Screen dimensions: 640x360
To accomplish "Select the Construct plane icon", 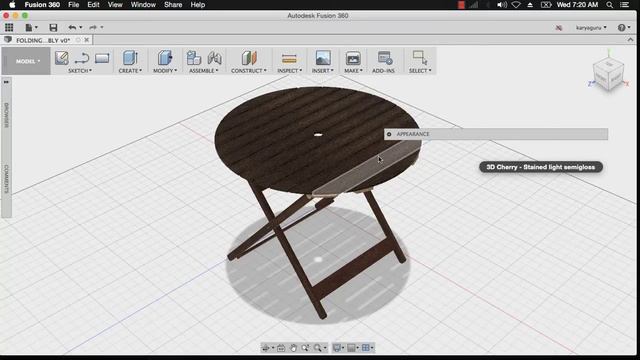I will click(x=249, y=58).
